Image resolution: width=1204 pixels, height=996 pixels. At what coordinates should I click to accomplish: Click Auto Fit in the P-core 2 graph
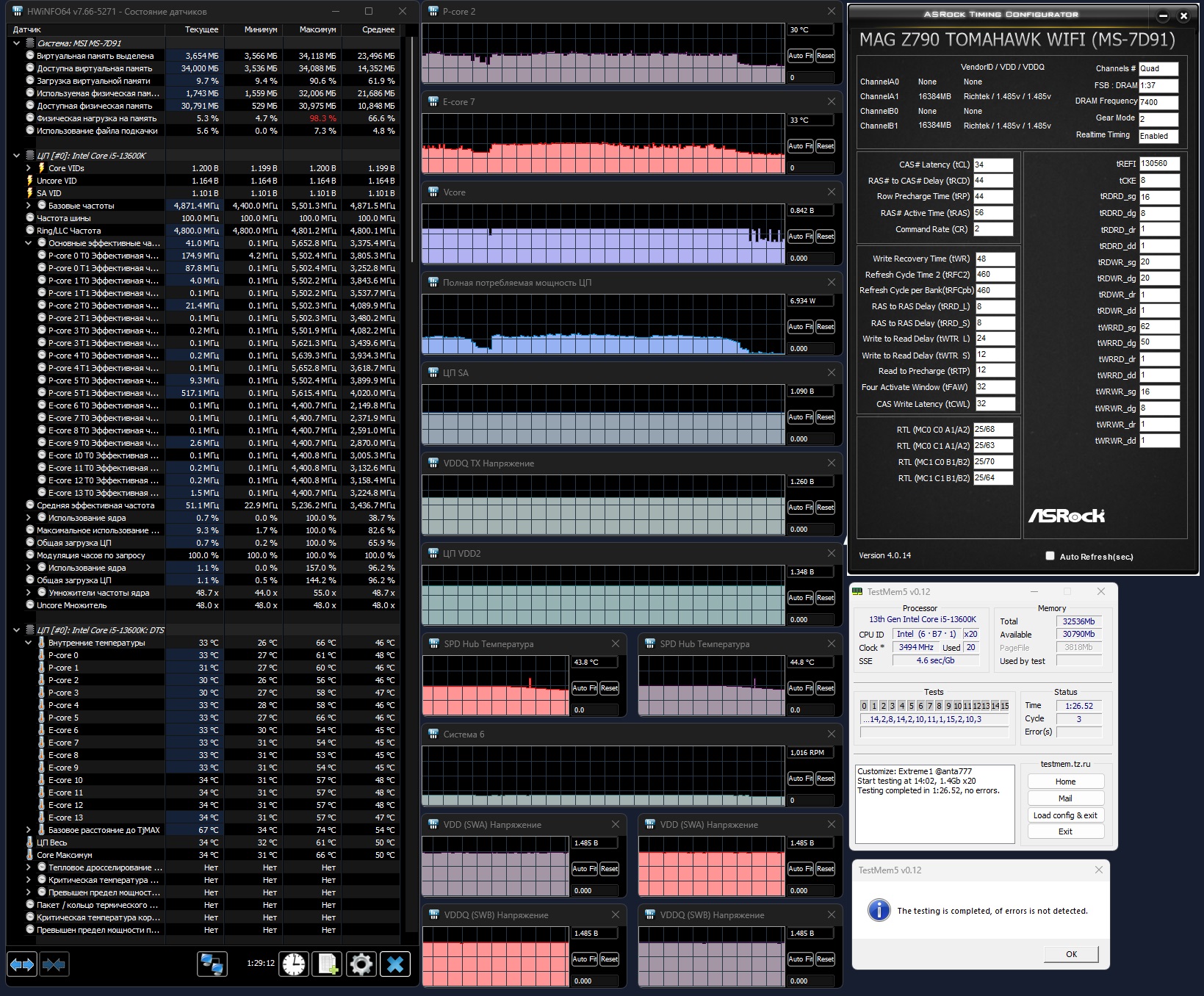800,56
